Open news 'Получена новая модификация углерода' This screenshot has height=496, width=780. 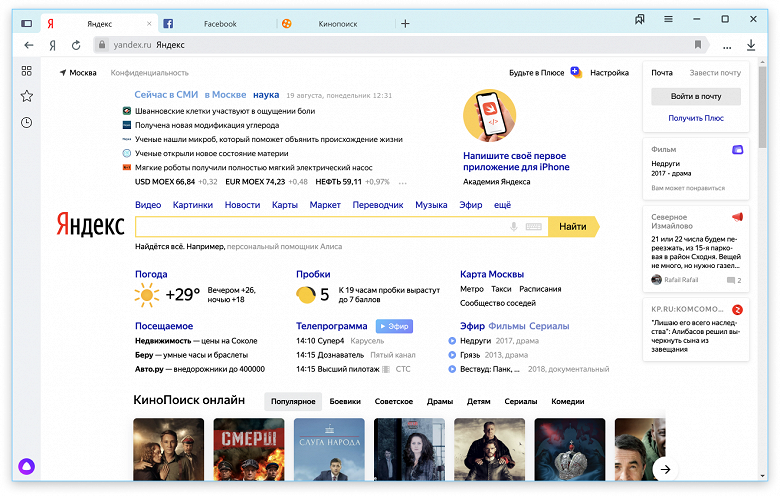coord(207,125)
